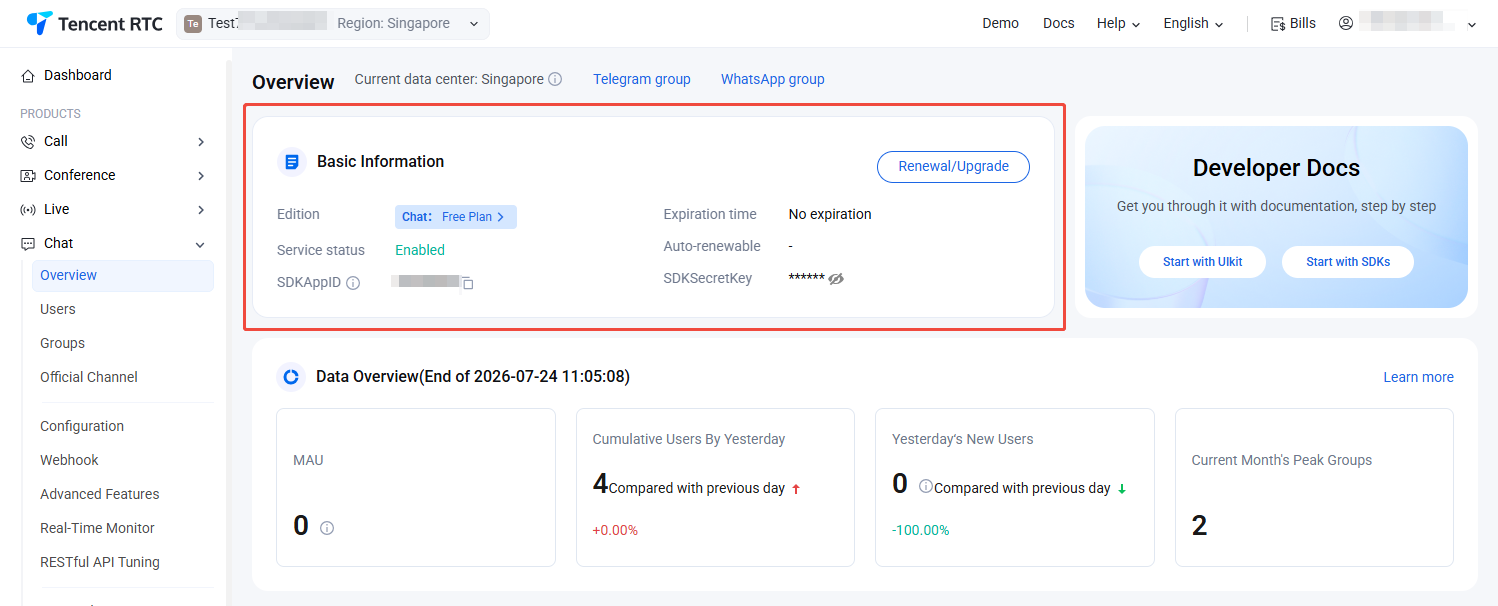The width and height of the screenshot is (1498, 606).
Task: Click the Tencent RTC logo
Action: coord(94,23)
